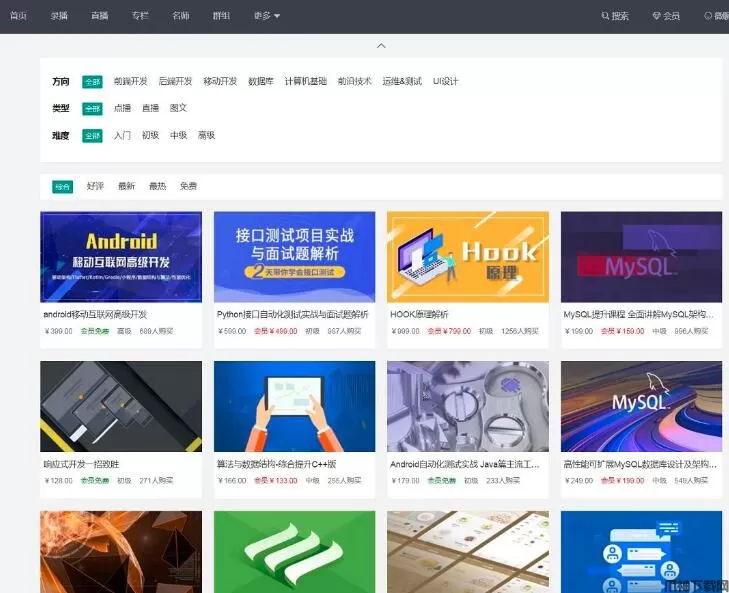The width and height of the screenshot is (729, 593).
Task: Click the 会员 membership diamond icon
Action: (656, 16)
